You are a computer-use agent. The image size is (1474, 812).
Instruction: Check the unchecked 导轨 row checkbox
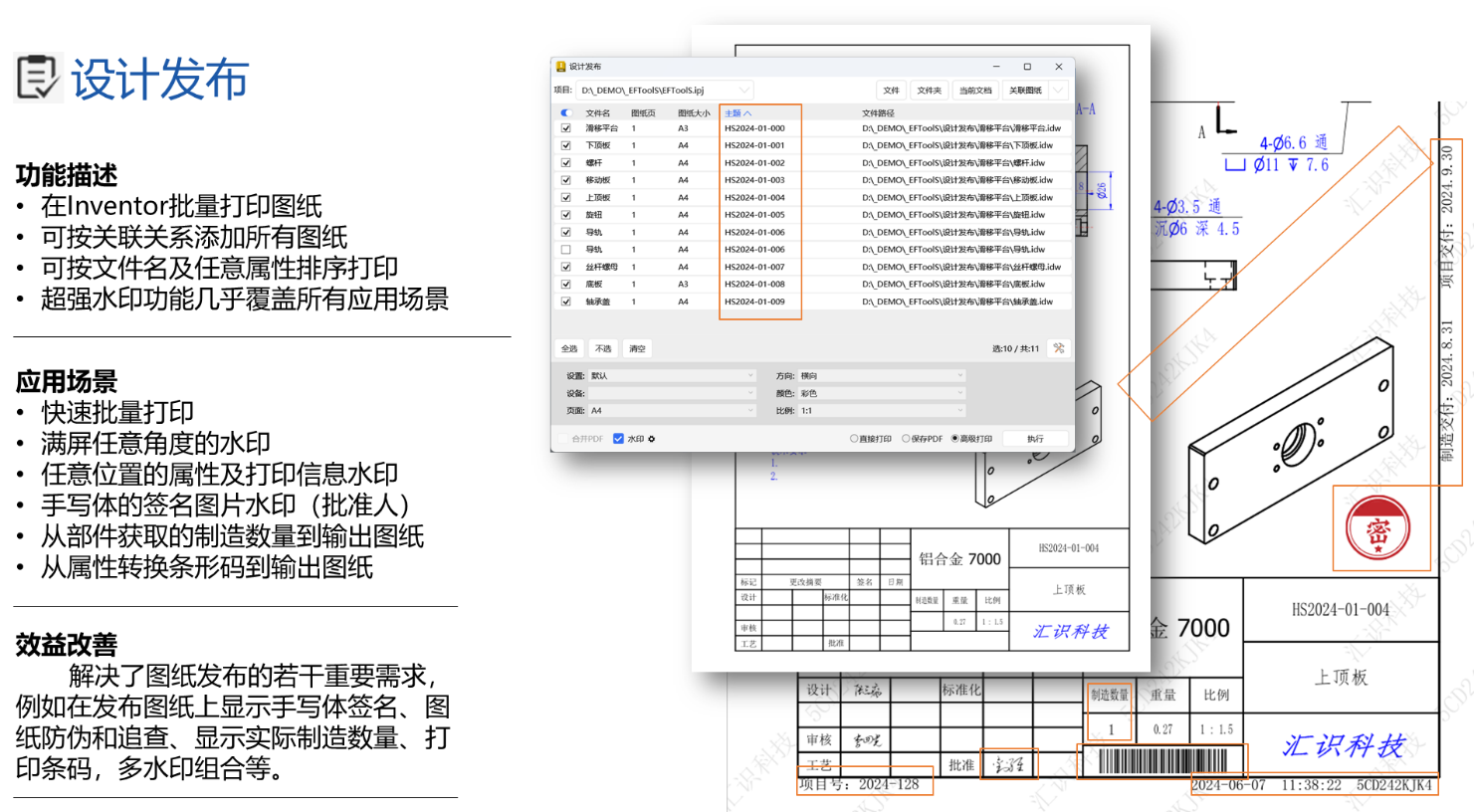tap(565, 250)
